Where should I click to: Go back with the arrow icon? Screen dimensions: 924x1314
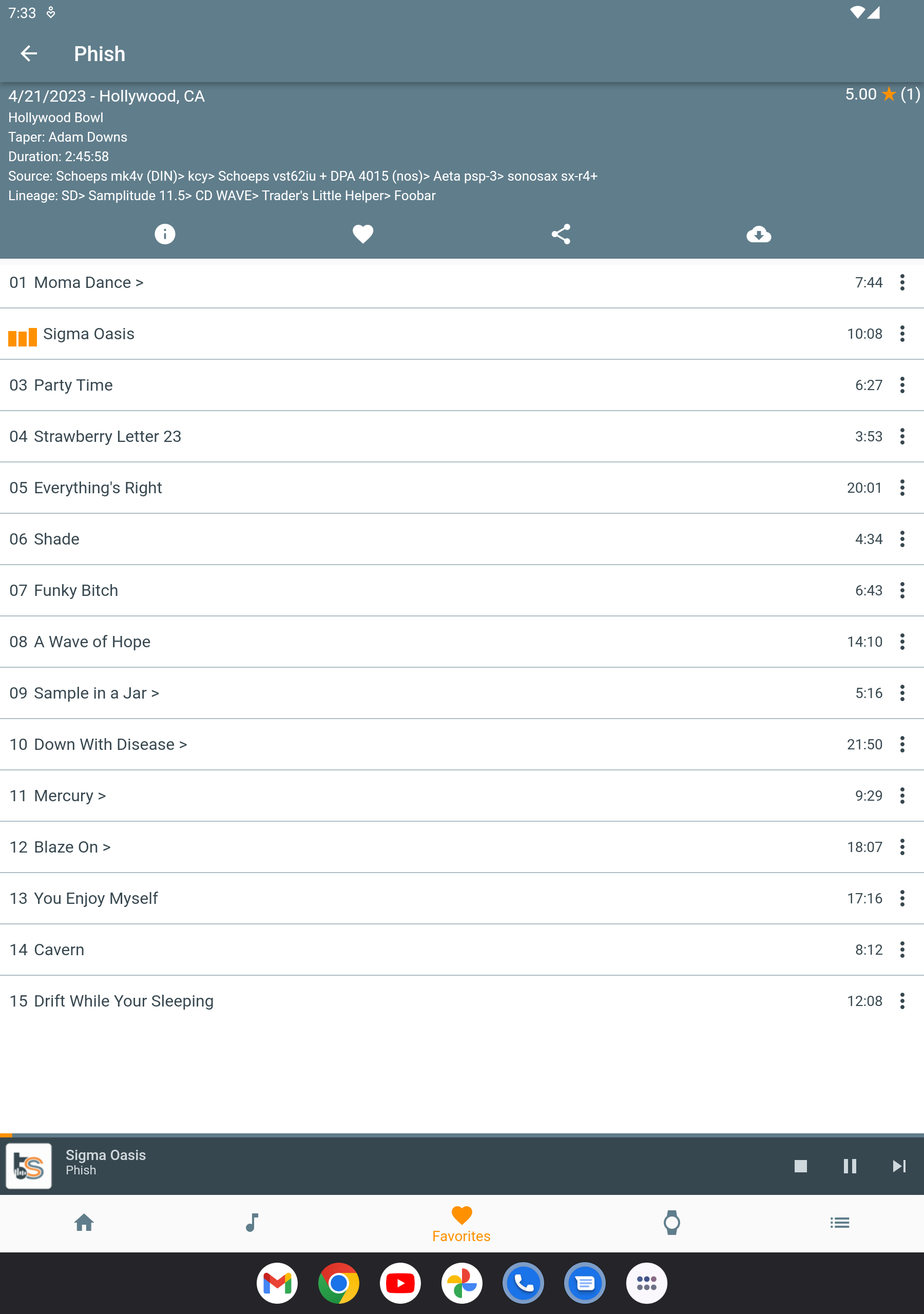coord(29,54)
